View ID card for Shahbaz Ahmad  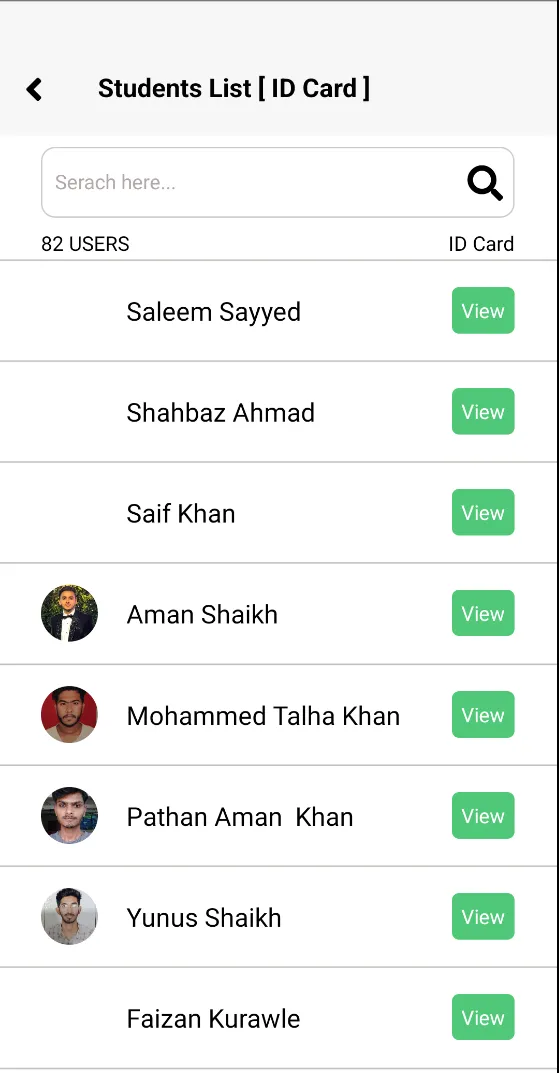(483, 411)
